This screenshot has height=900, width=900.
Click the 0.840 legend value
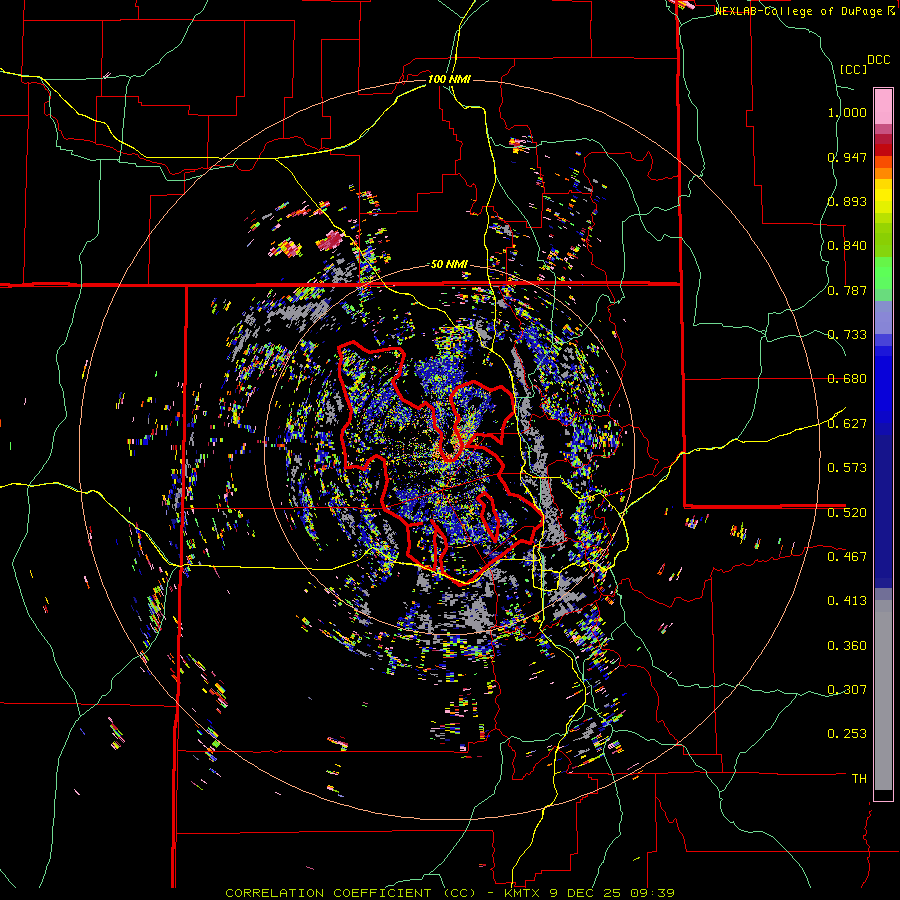point(847,246)
